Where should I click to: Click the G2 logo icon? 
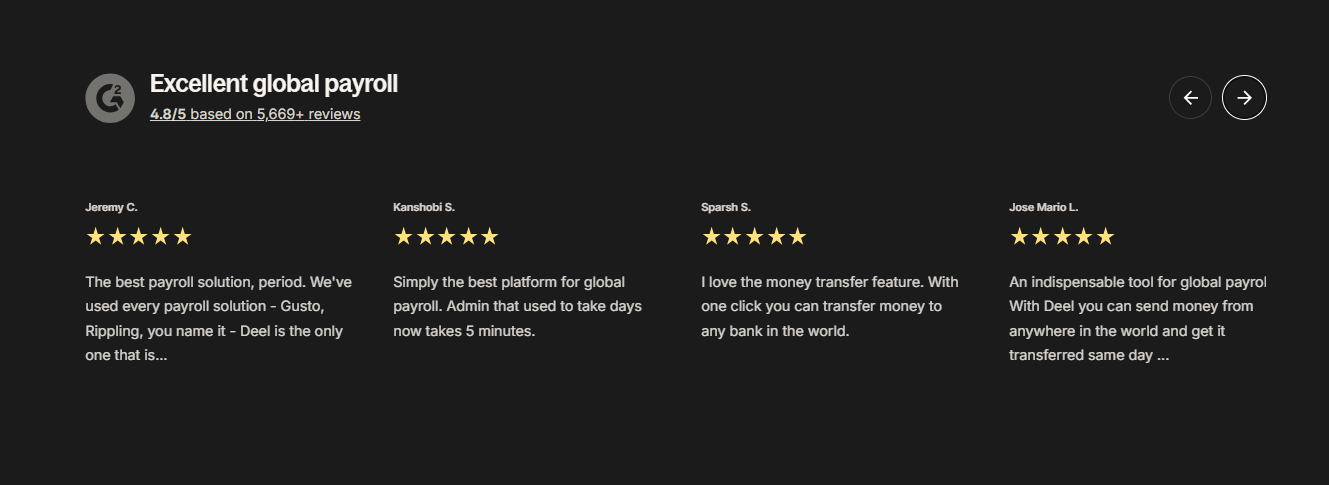coord(110,99)
